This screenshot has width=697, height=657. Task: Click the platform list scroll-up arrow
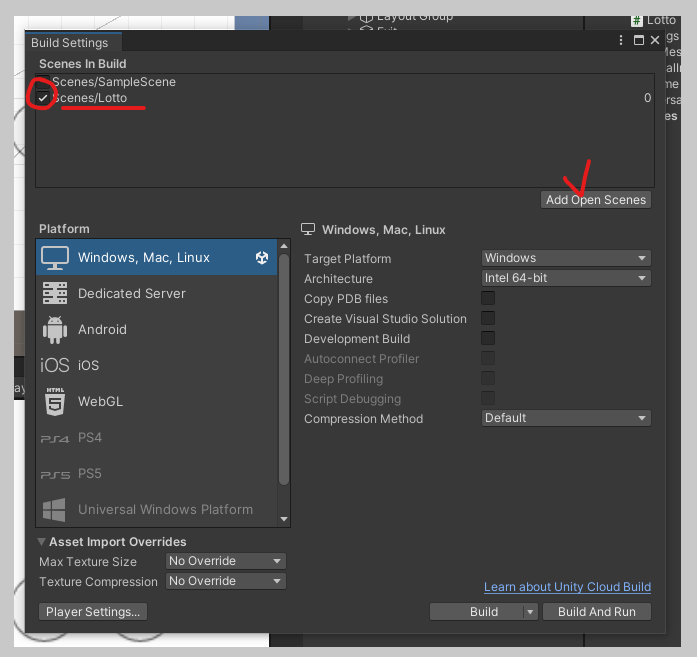(284, 246)
